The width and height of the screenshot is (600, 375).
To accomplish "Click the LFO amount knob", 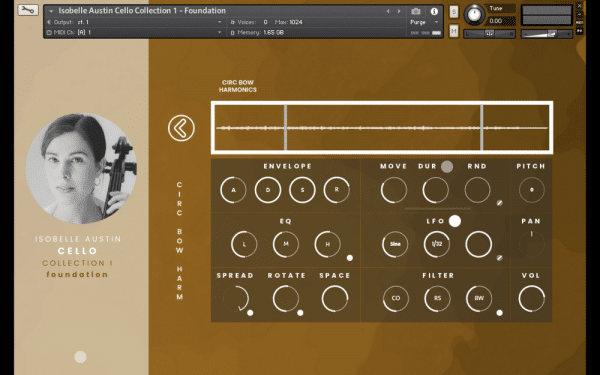I will (x=479, y=244).
